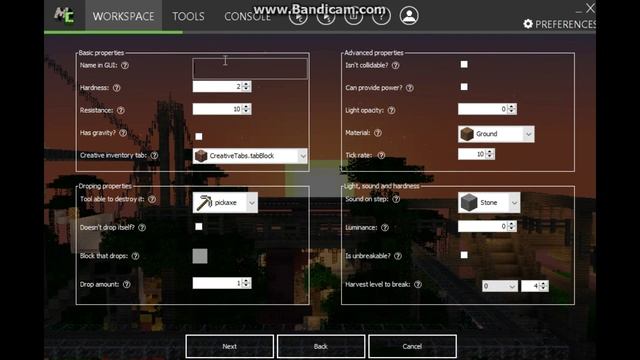Click the help icon beside Light opacity
Screen dimensions: 640x360
(x=391, y=110)
